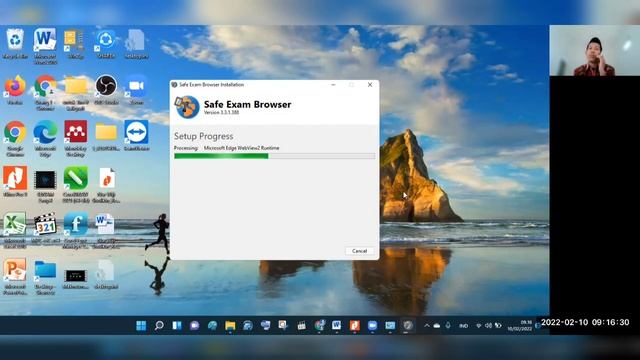The height and width of the screenshot is (360, 640).
Task: Click the OneDrive cloud tray icon
Action: tap(437, 325)
